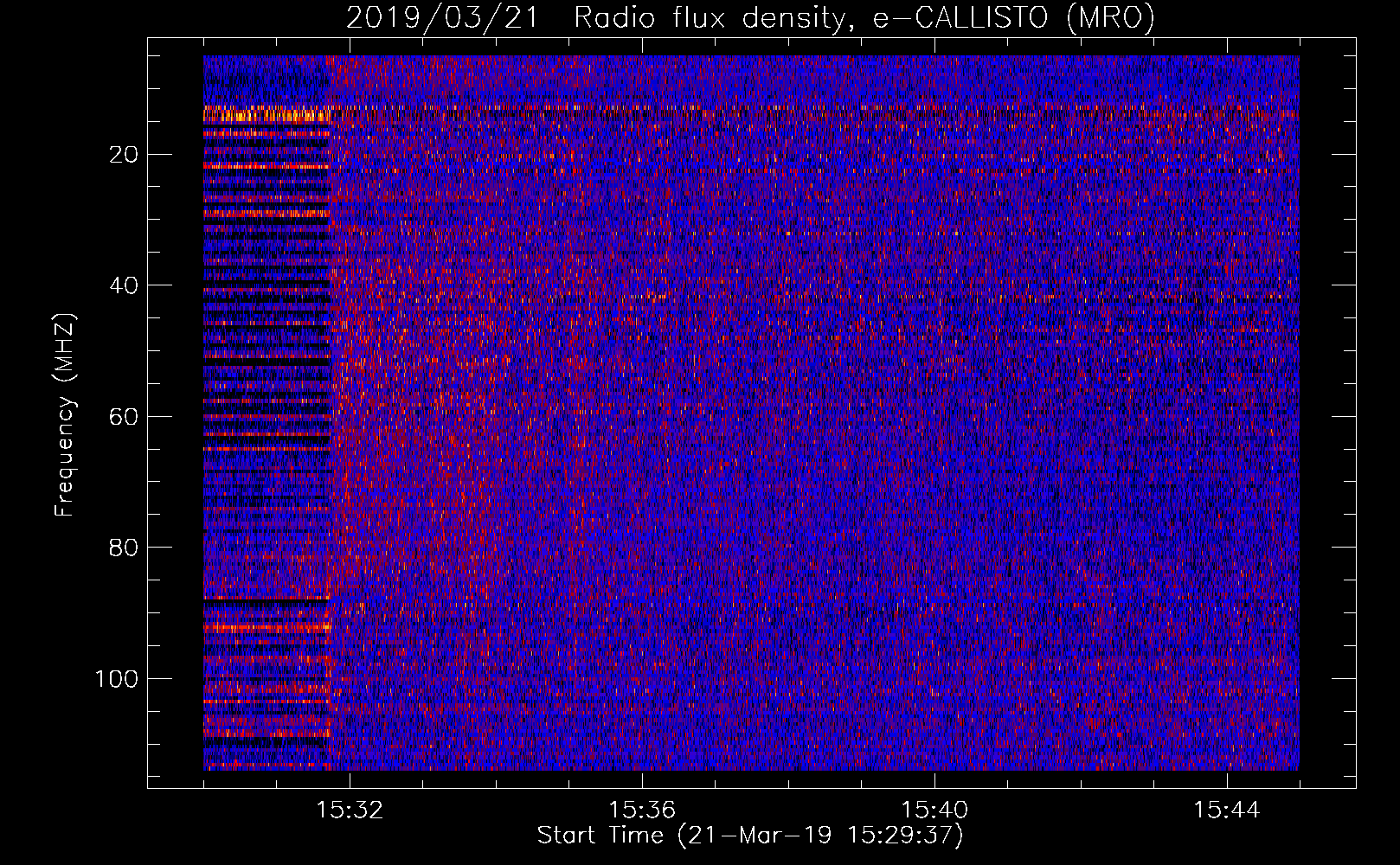
Task: Click the time tick label '15:36'
Action: click(642, 811)
